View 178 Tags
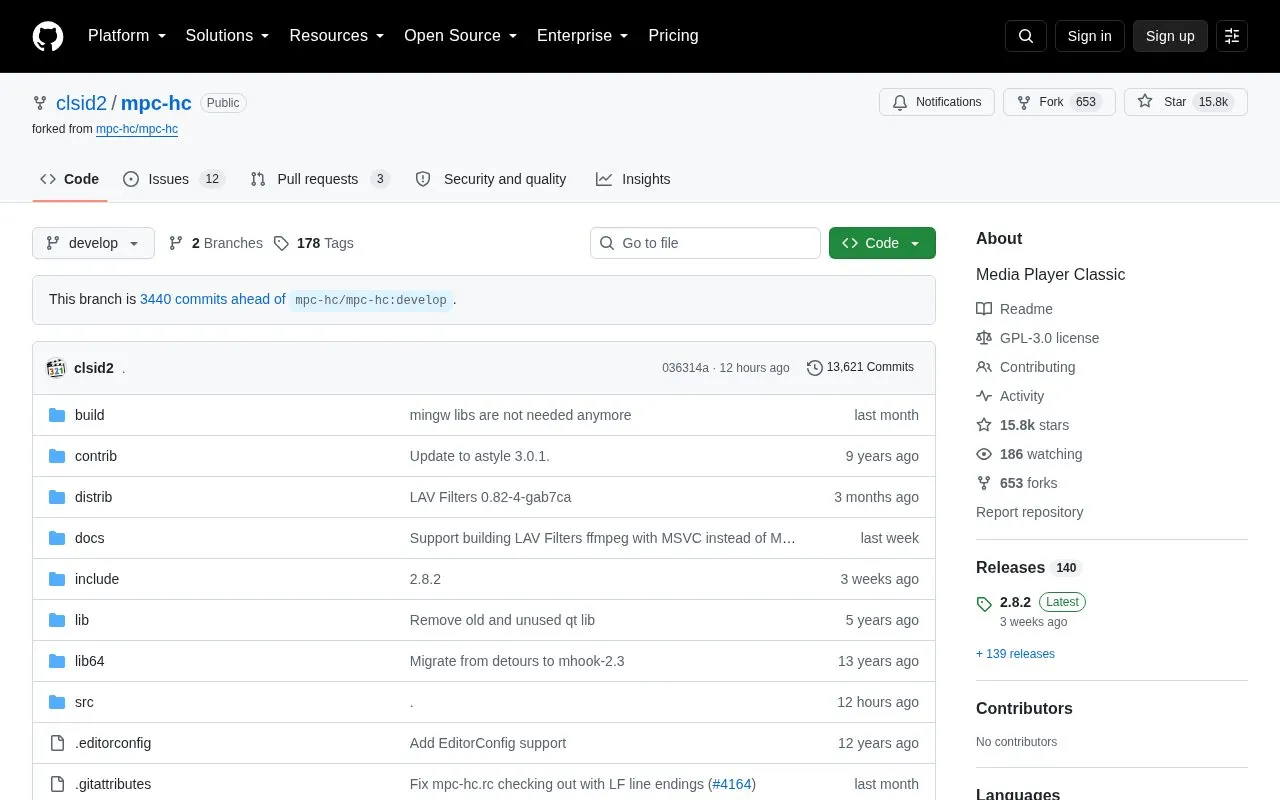 [x=313, y=243]
